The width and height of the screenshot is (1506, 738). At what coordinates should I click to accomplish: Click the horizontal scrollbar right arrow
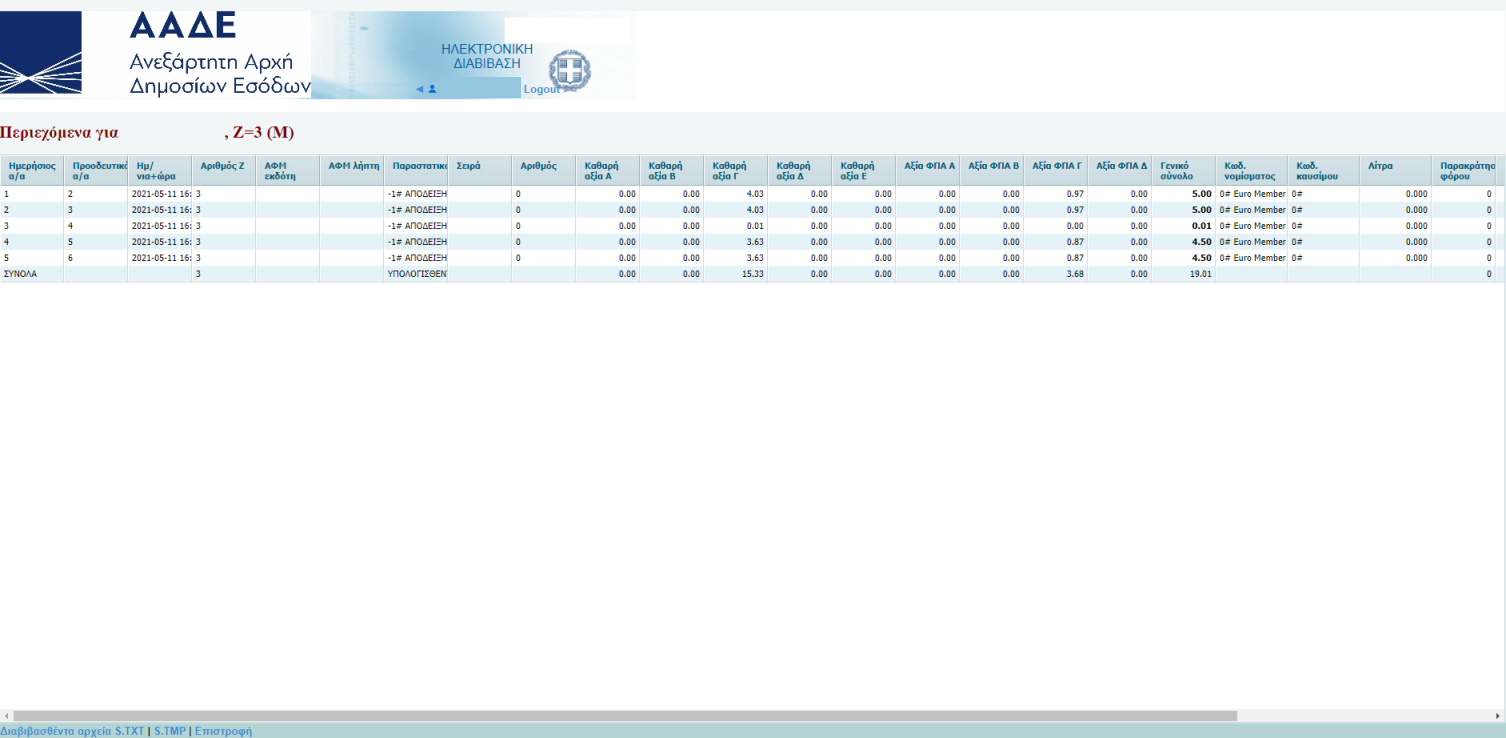tap(1499, 716)
